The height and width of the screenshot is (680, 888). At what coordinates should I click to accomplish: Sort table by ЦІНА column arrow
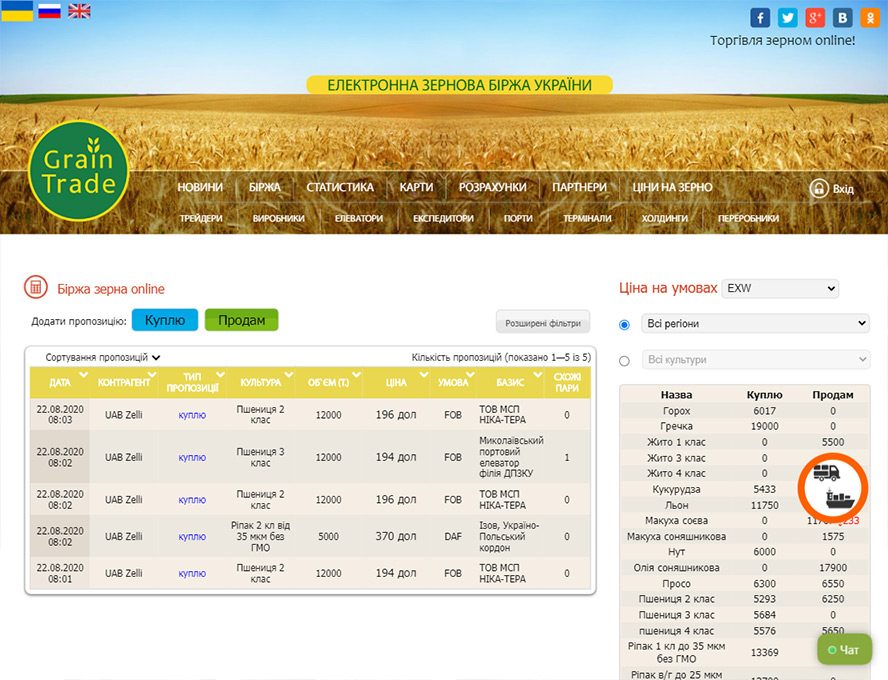(x=424, y=375)
